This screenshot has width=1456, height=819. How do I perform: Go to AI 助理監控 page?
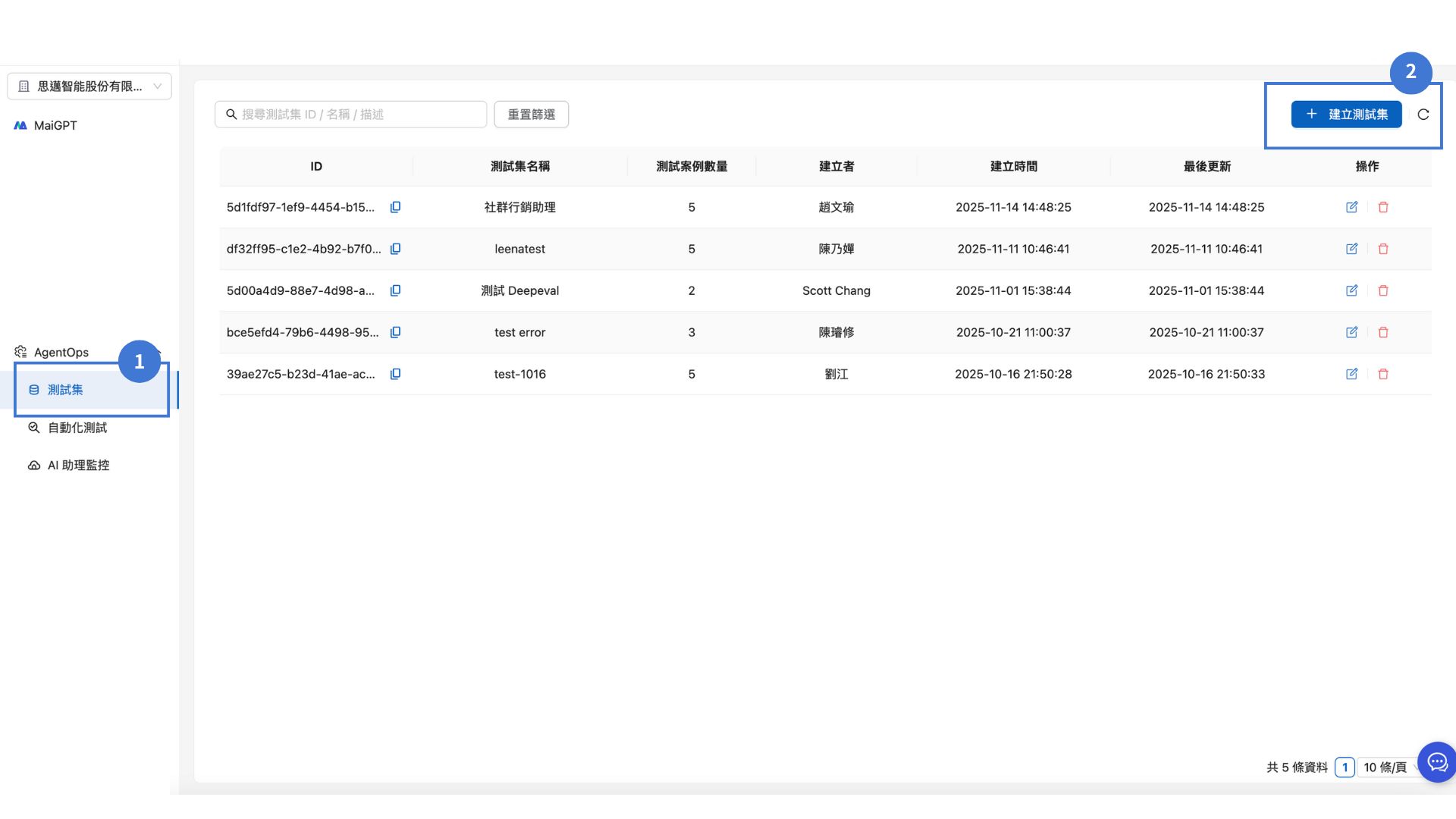click(78, 465)
